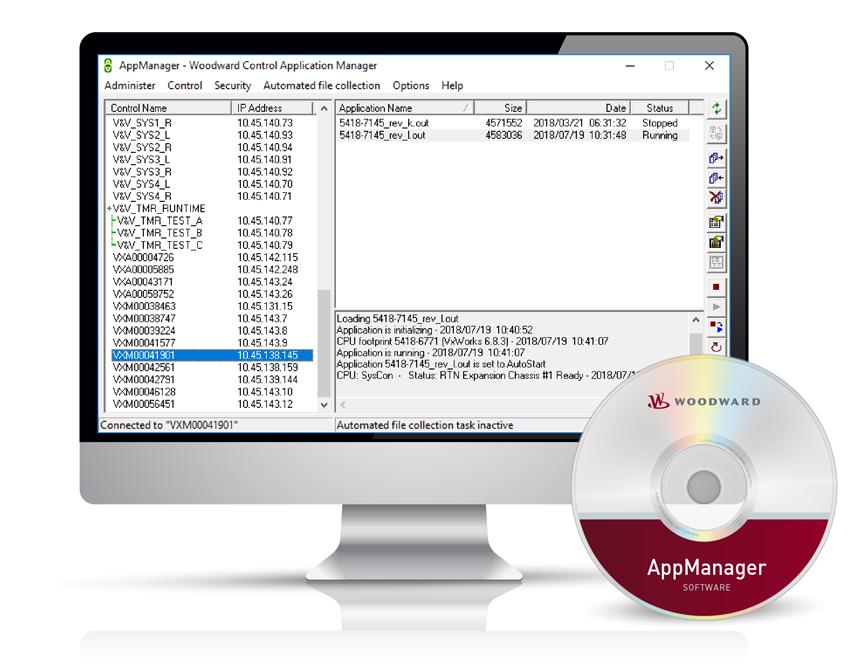The image size is (850, 664).
Task: Open the Options menu
Action: coord(411,86)
